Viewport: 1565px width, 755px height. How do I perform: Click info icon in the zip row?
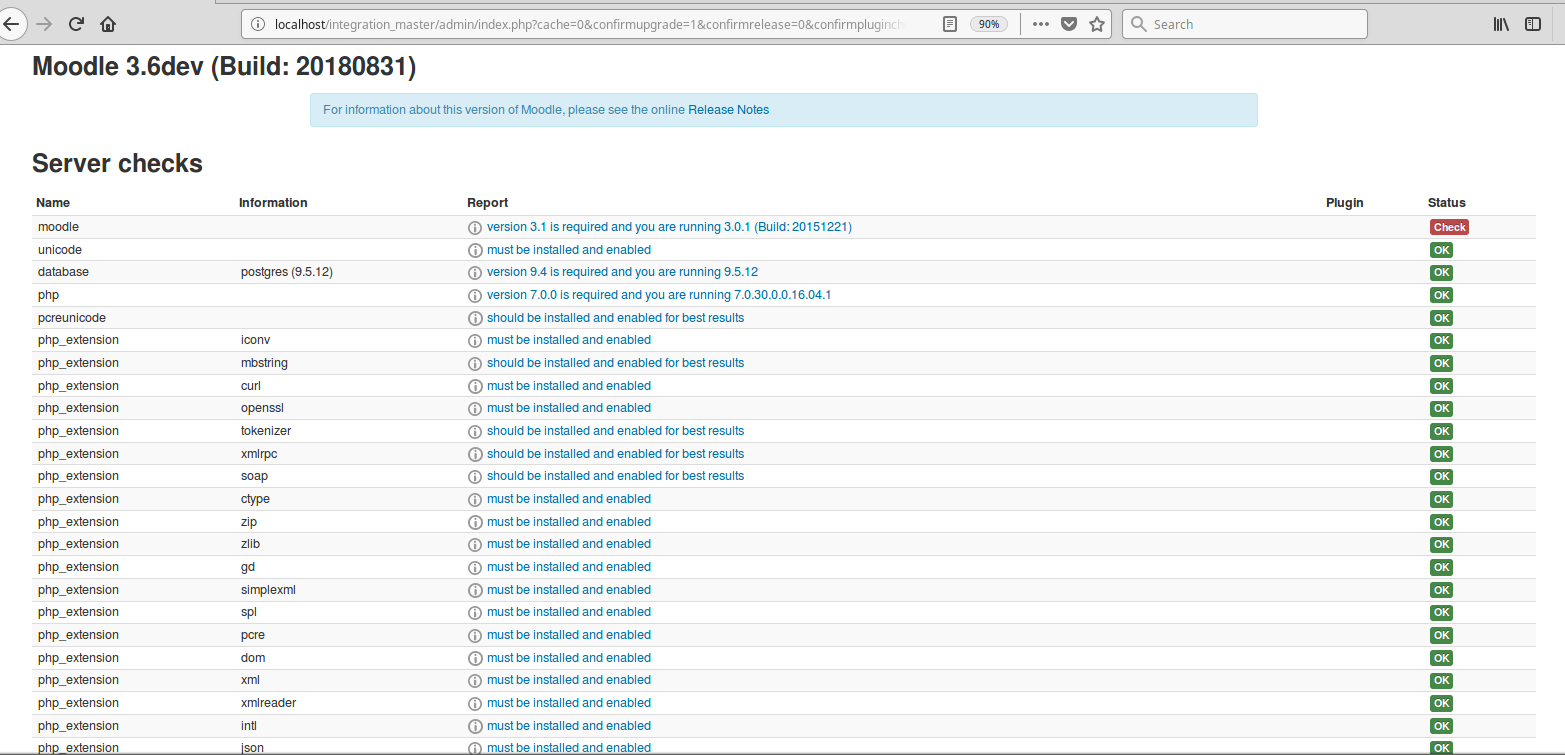tap(475, 522)
